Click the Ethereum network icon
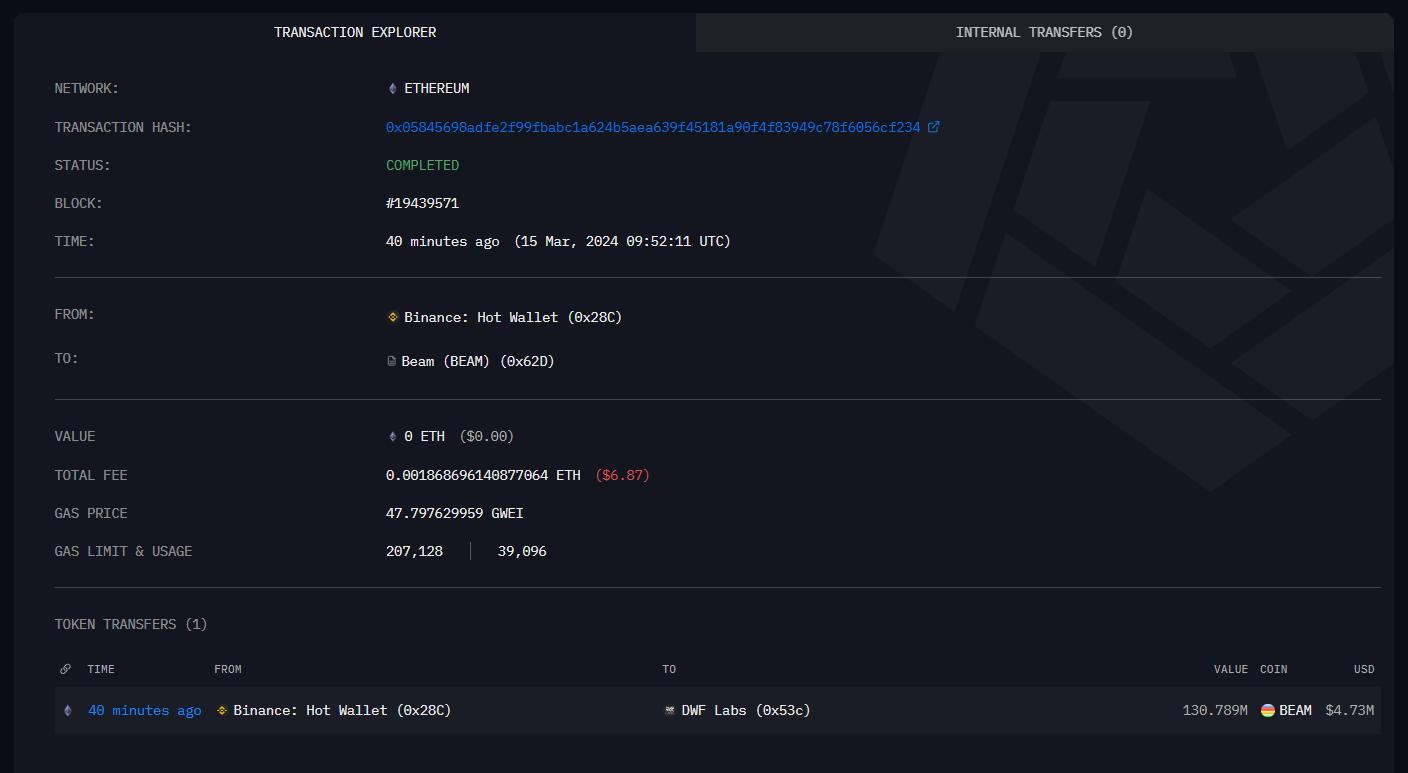 392,89
